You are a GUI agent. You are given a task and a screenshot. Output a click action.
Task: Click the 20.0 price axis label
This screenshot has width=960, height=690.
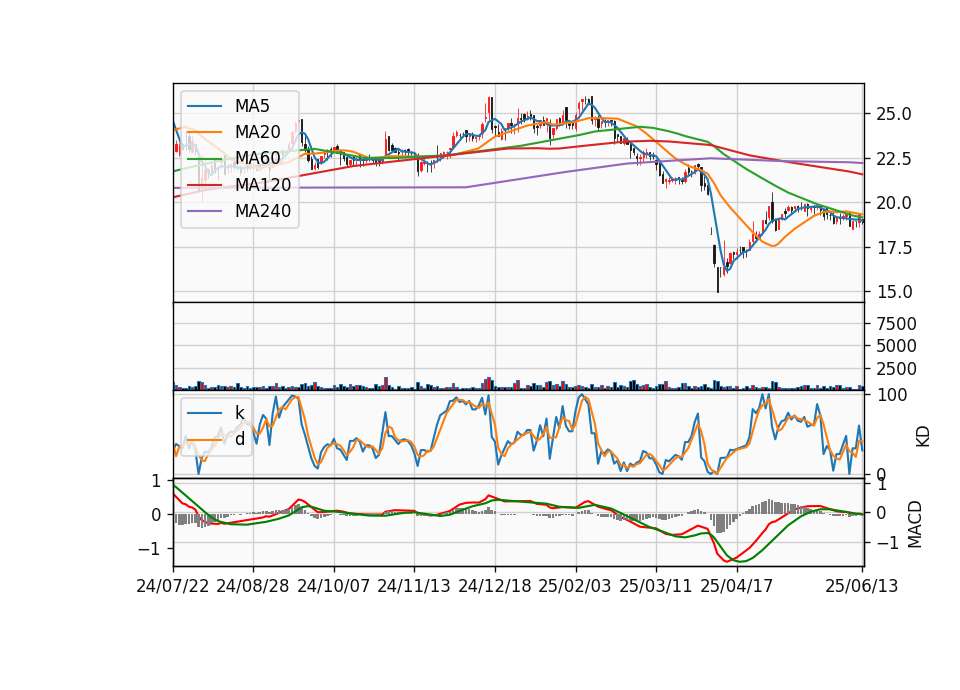(894, 203)
